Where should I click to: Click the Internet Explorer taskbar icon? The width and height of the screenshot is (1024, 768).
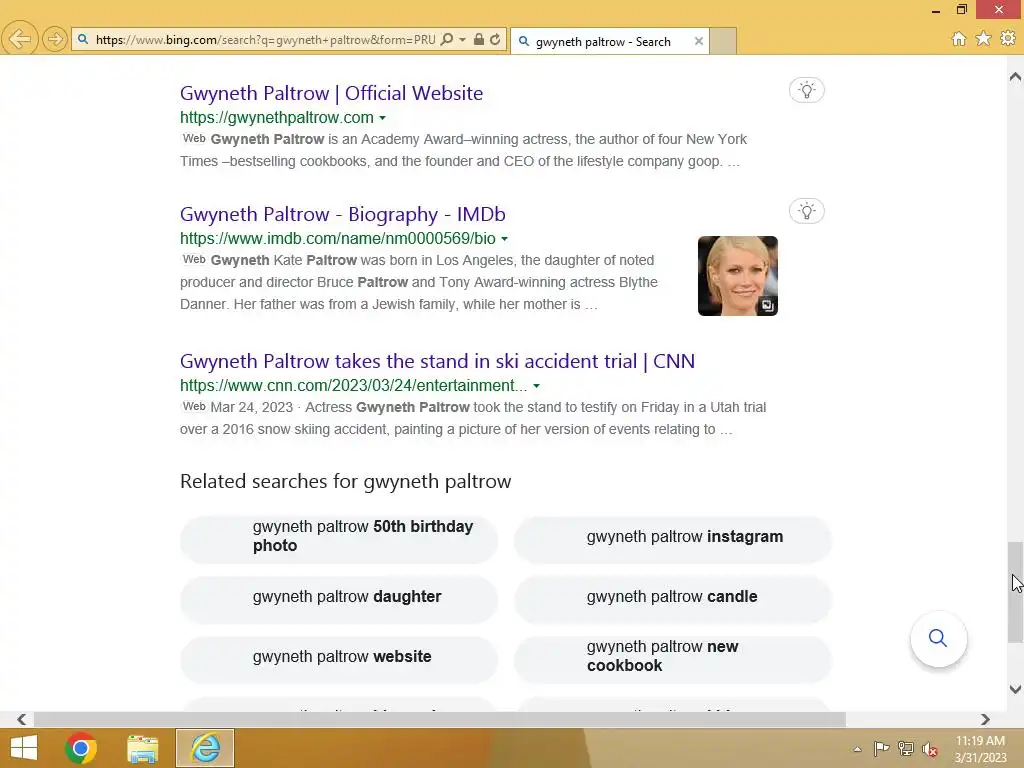[205, 748]
